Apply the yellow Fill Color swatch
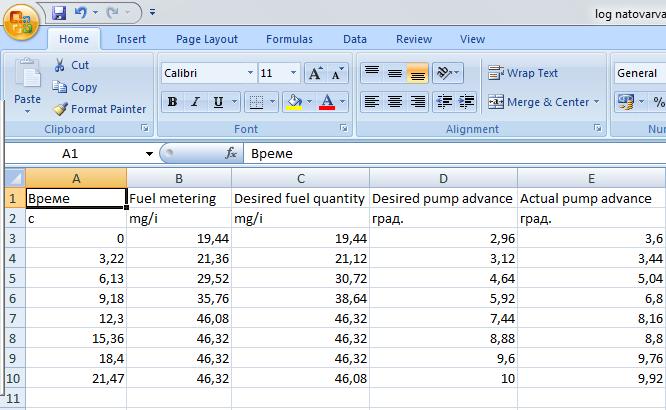This screenshot has width=666, height=410. (294, 102)
